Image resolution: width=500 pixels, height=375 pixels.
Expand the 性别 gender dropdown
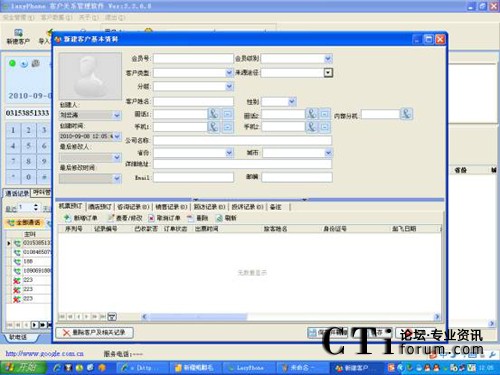point(292,101)
